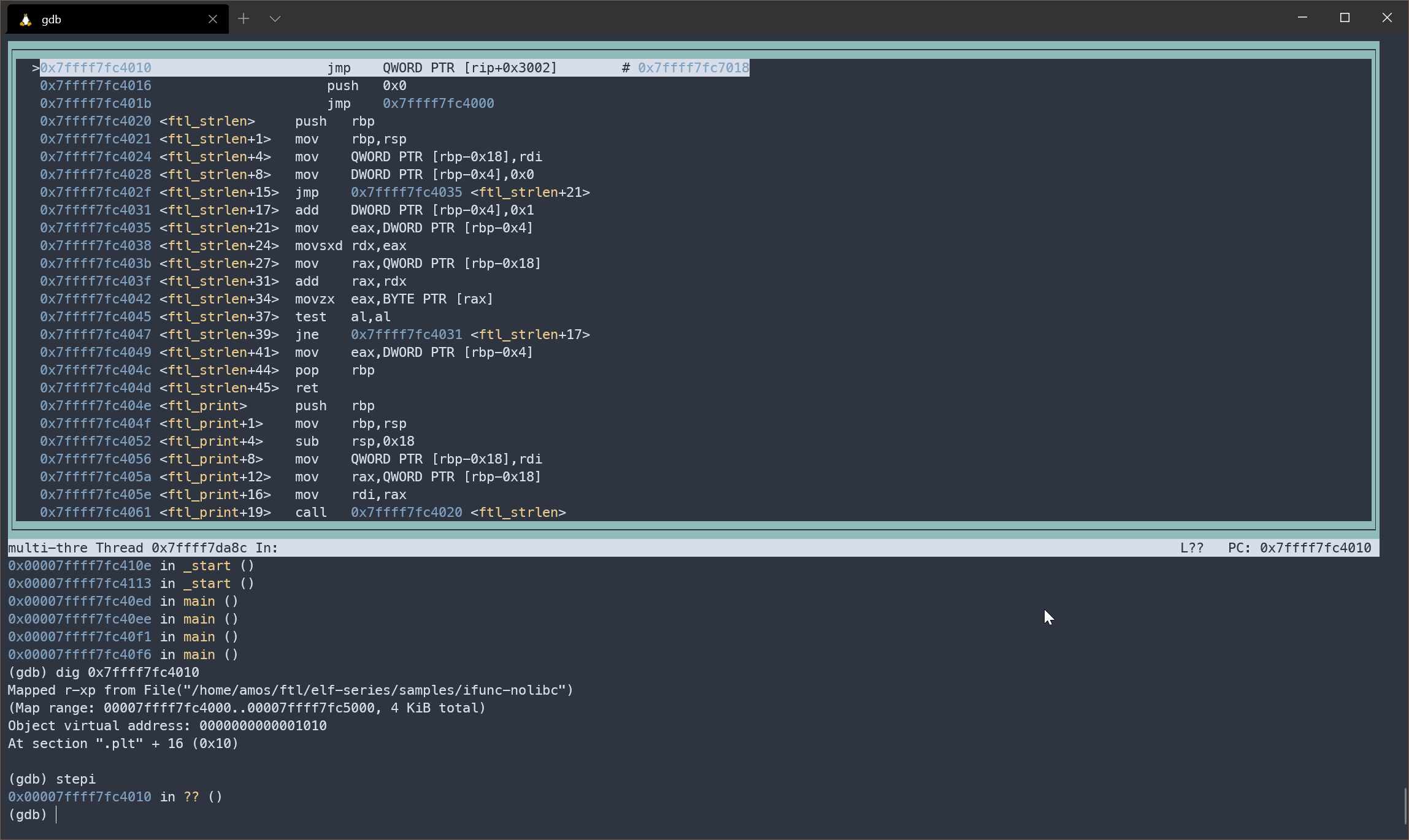This screenshot has width=1409, height=840.
Task: Open a new terminal tab
Action: pos(244,19)
